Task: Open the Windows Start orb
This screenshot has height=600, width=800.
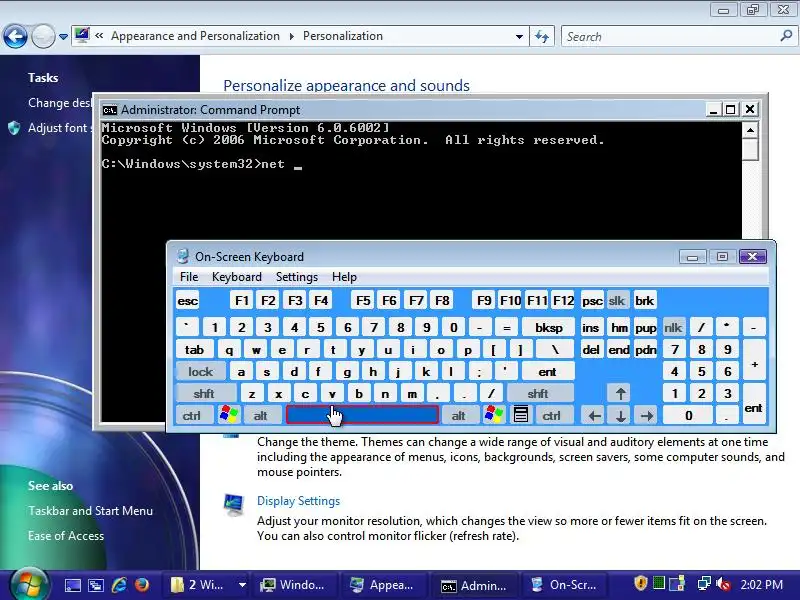Action: [28, 584]
